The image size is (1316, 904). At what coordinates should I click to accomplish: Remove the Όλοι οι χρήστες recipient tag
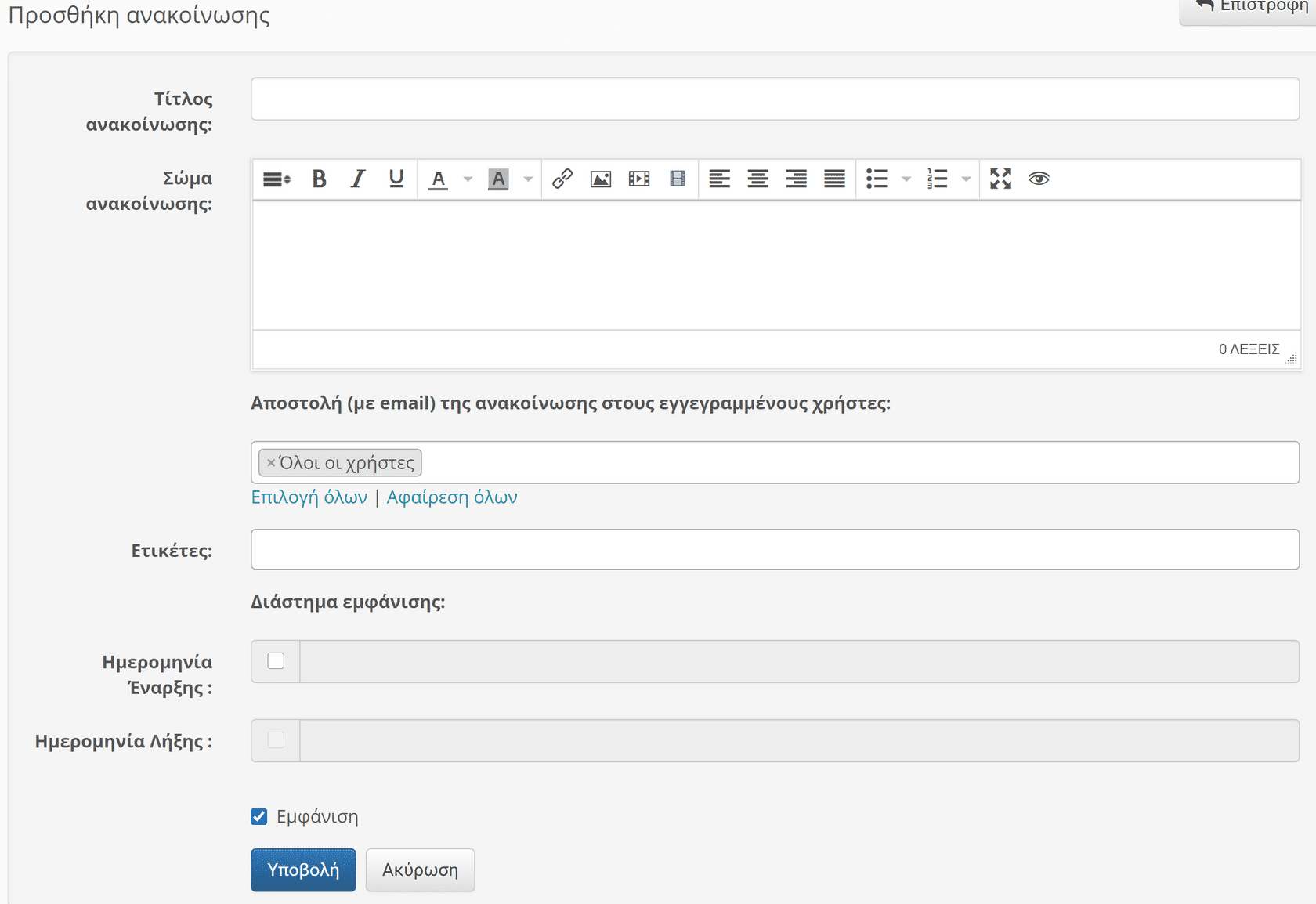pos(271,463)
